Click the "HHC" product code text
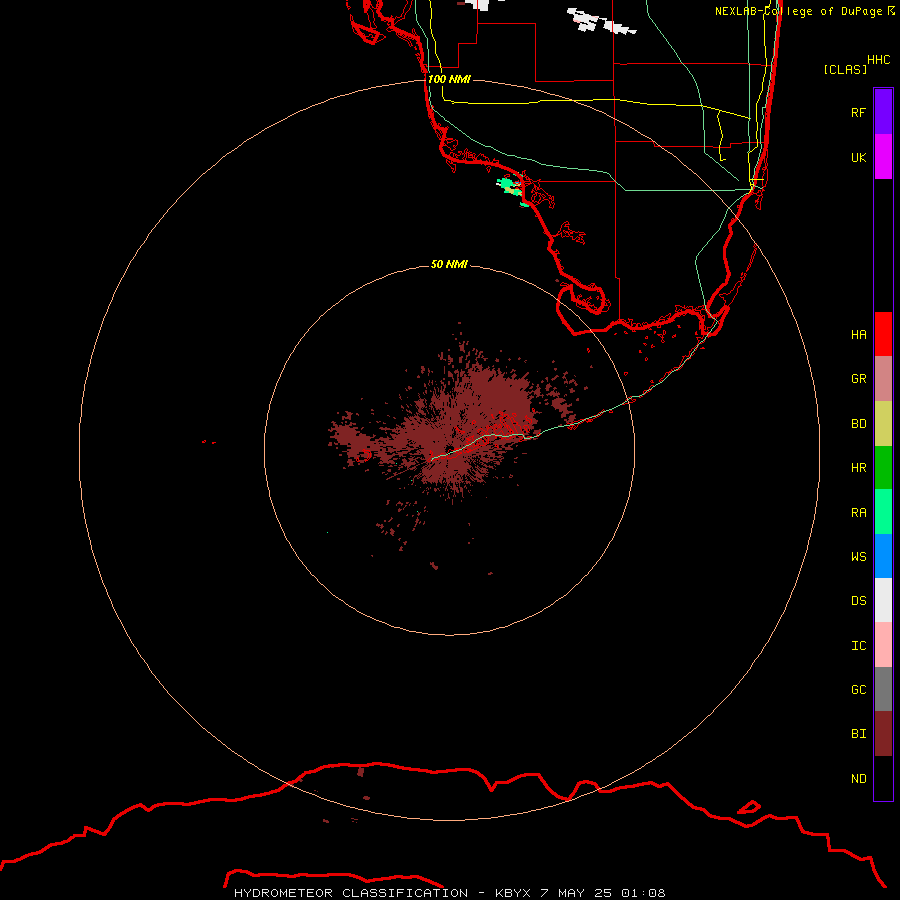The width and height of the screenshot is (900, 900). [x=878, y=60]
